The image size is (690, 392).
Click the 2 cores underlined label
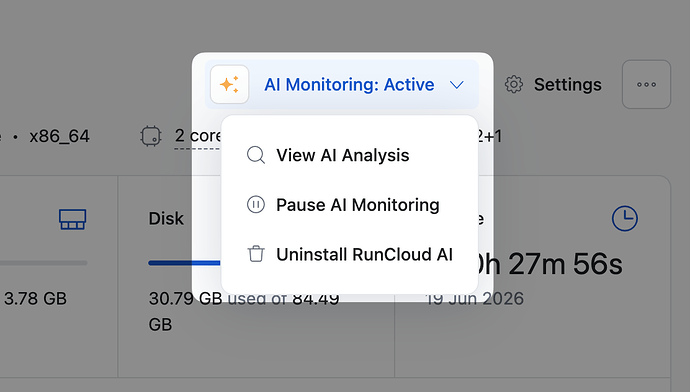coord(198,136)
